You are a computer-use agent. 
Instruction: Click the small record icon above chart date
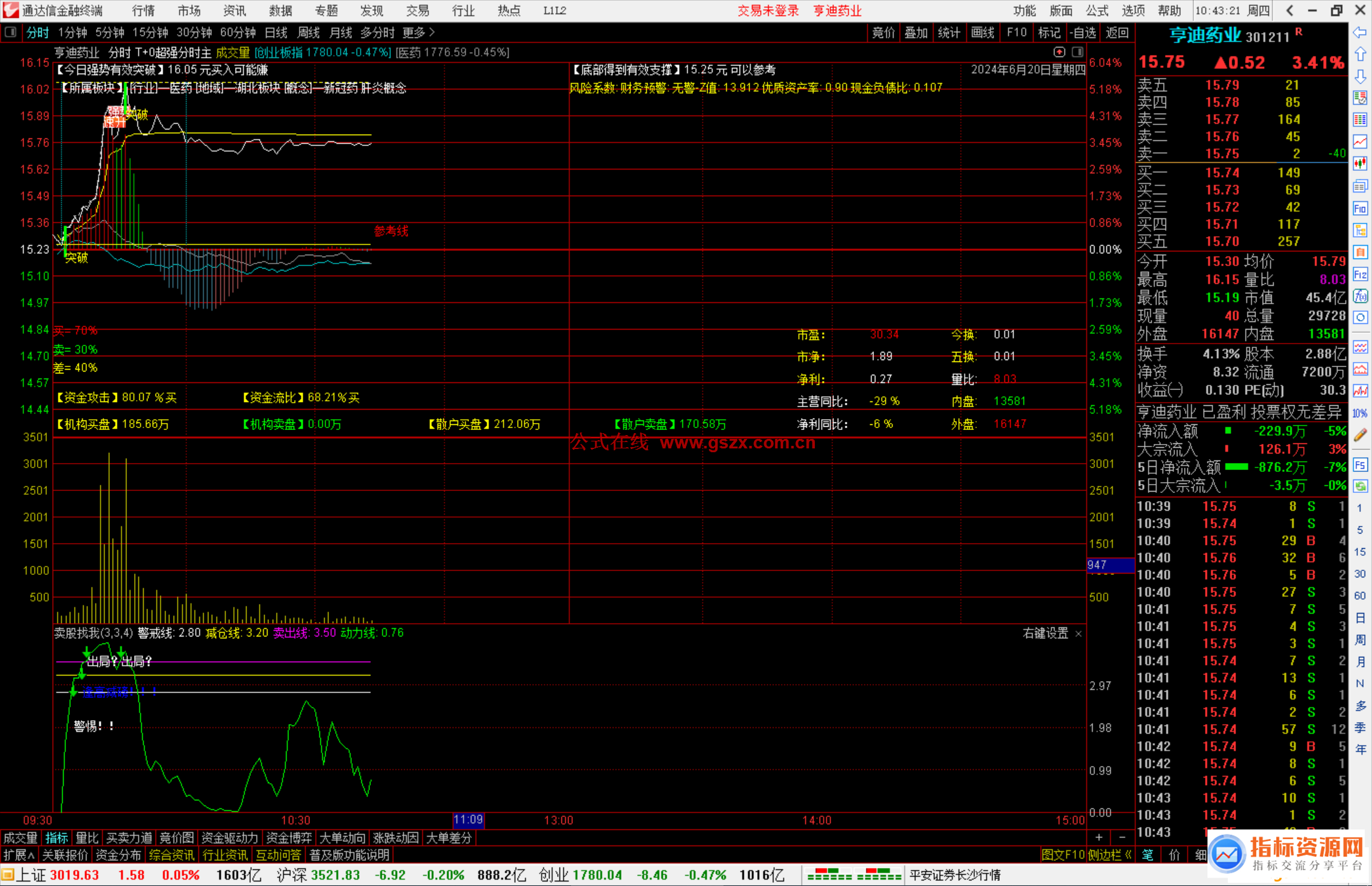1059,52
